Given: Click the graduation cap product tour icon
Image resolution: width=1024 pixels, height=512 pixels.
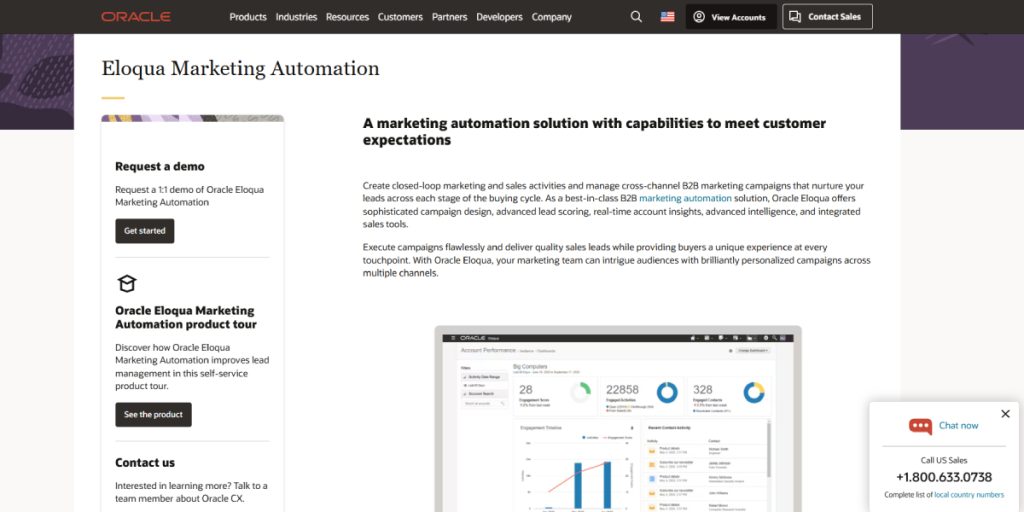Looking at the screenshot, I should pos(127,283).
